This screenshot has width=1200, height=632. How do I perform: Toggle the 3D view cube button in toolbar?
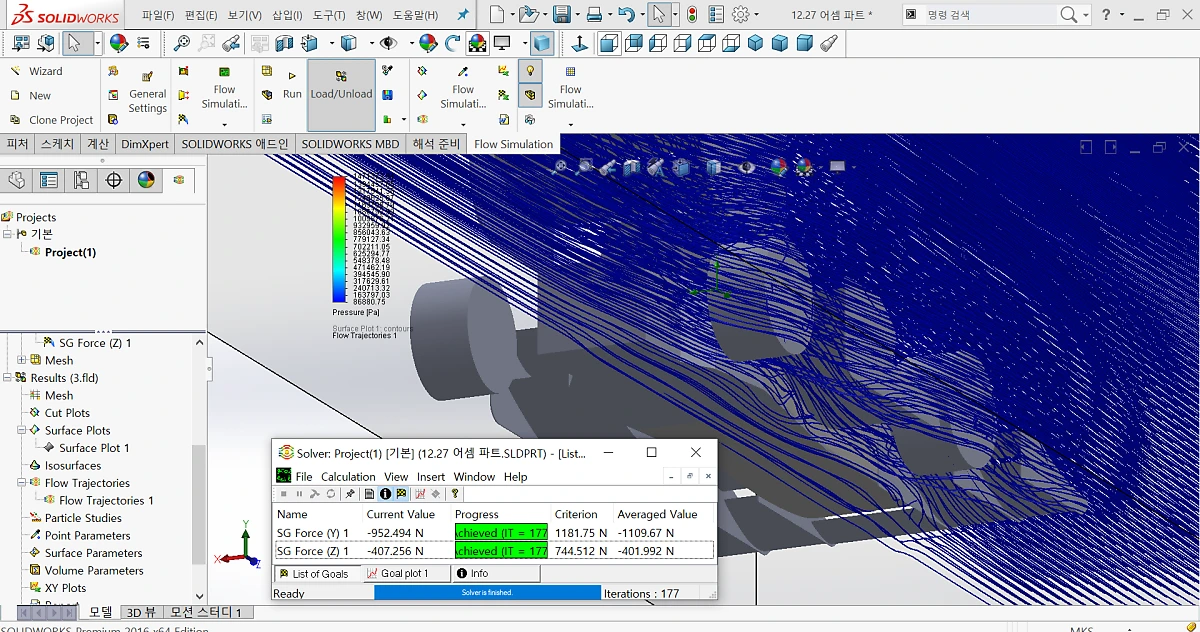tap(541, 43)
